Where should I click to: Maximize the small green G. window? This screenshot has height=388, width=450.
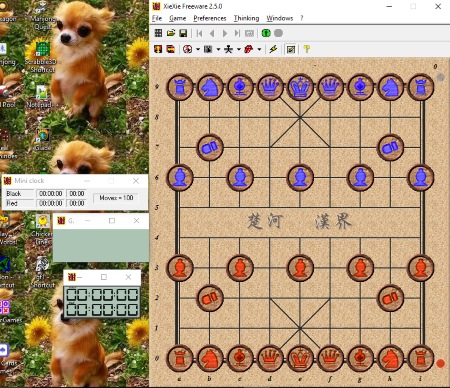[x=112, y=221]
